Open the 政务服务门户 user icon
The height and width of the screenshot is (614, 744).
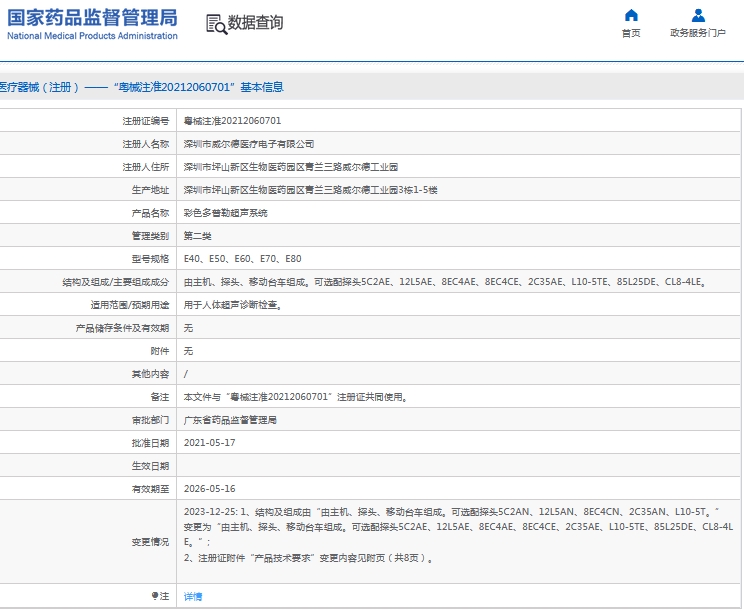pyautogui.click(x=698, y=15)
